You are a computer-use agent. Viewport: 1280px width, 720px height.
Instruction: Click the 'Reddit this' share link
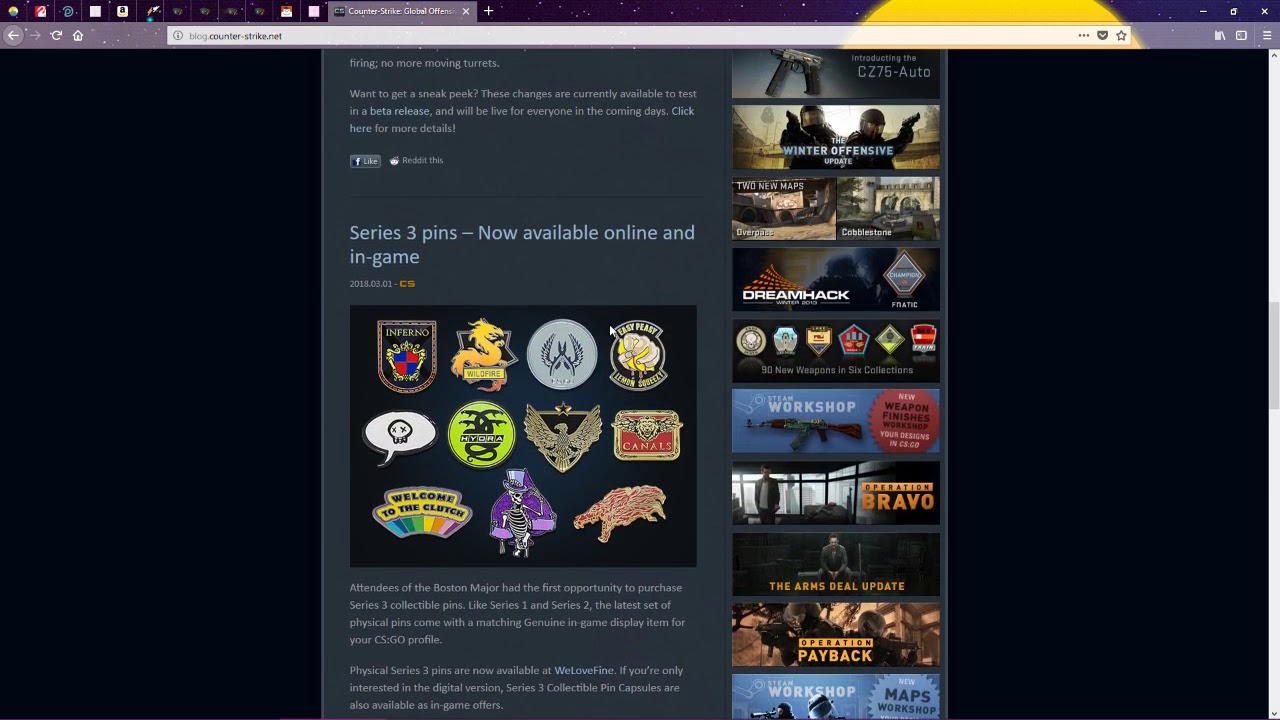click(416, 160)
